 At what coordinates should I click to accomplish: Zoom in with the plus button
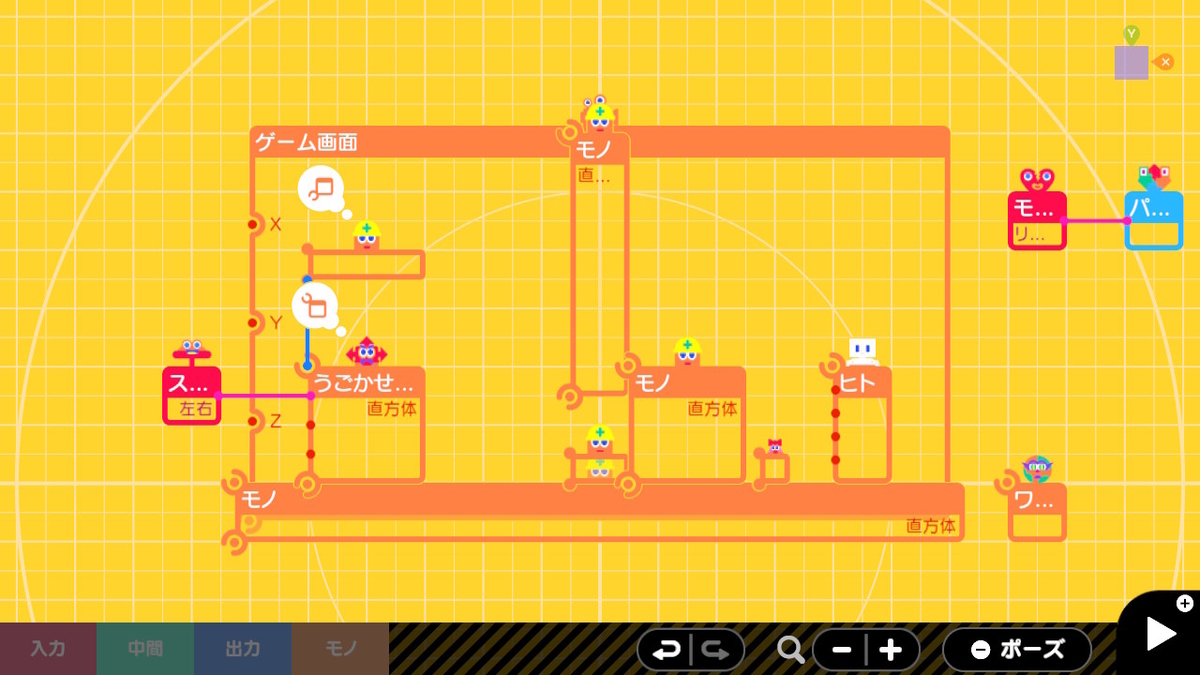pos(891,650)
